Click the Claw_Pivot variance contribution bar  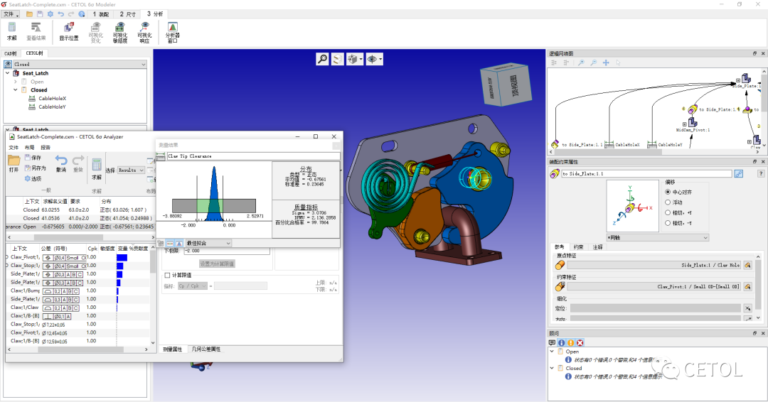122,258
